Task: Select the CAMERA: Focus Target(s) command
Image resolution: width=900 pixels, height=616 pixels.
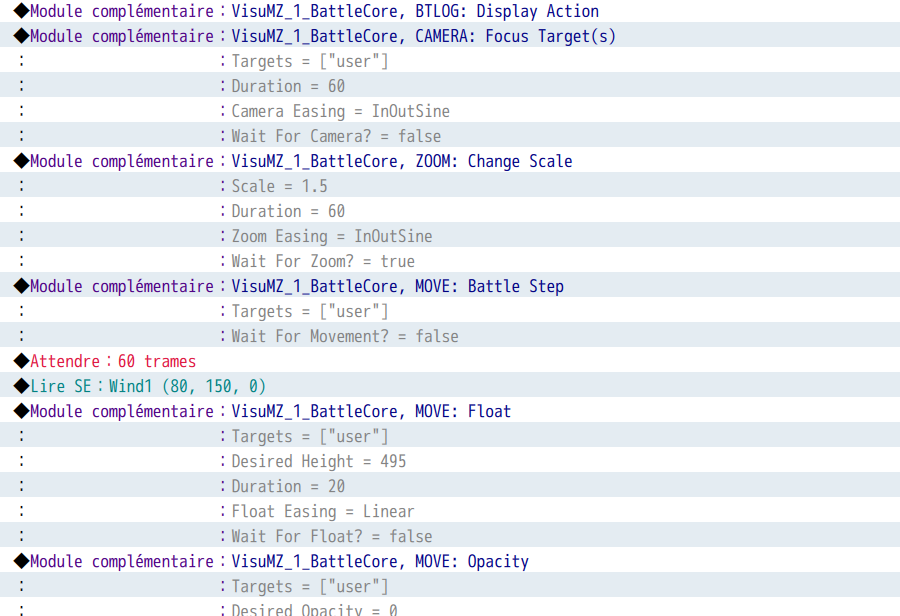Action: tap(423, 36)
